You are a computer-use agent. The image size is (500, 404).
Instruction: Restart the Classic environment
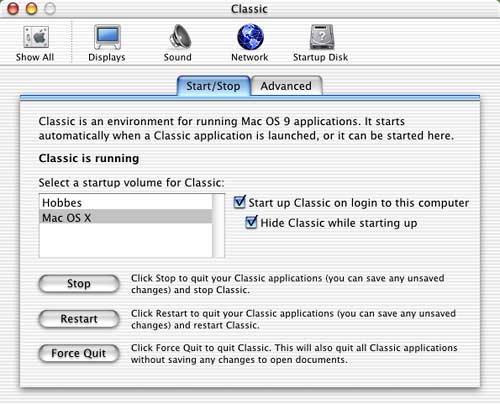[79, 319]
